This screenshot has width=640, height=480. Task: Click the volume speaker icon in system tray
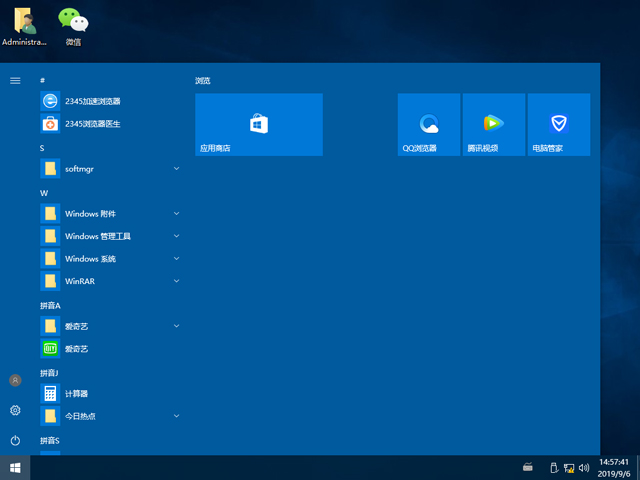[583, 467]
